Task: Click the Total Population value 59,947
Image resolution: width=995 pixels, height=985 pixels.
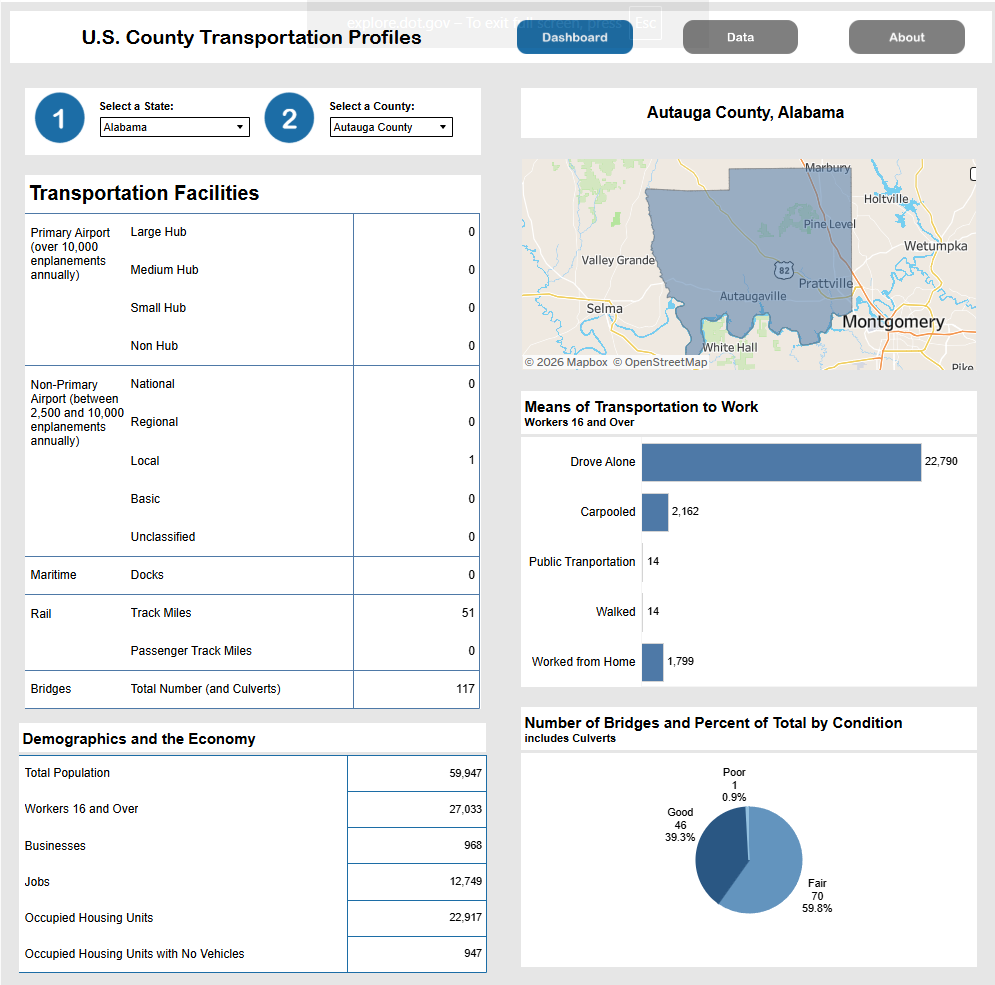Action: pyautogui.click(x=466, y=774)
